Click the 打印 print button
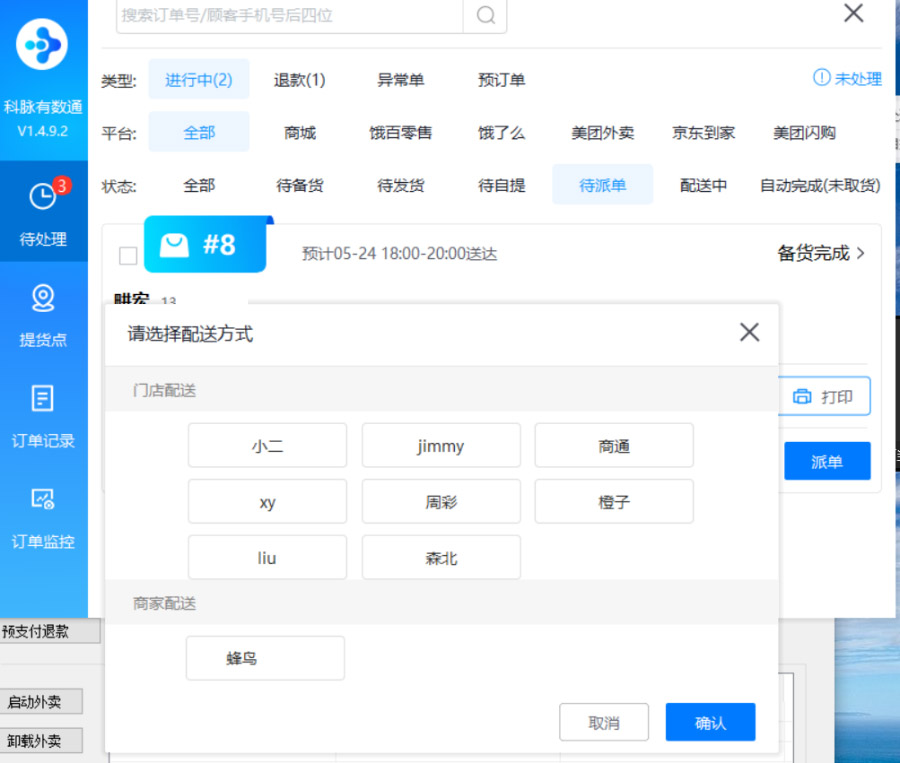Screen dimensions: 900x763 [824, 396]
